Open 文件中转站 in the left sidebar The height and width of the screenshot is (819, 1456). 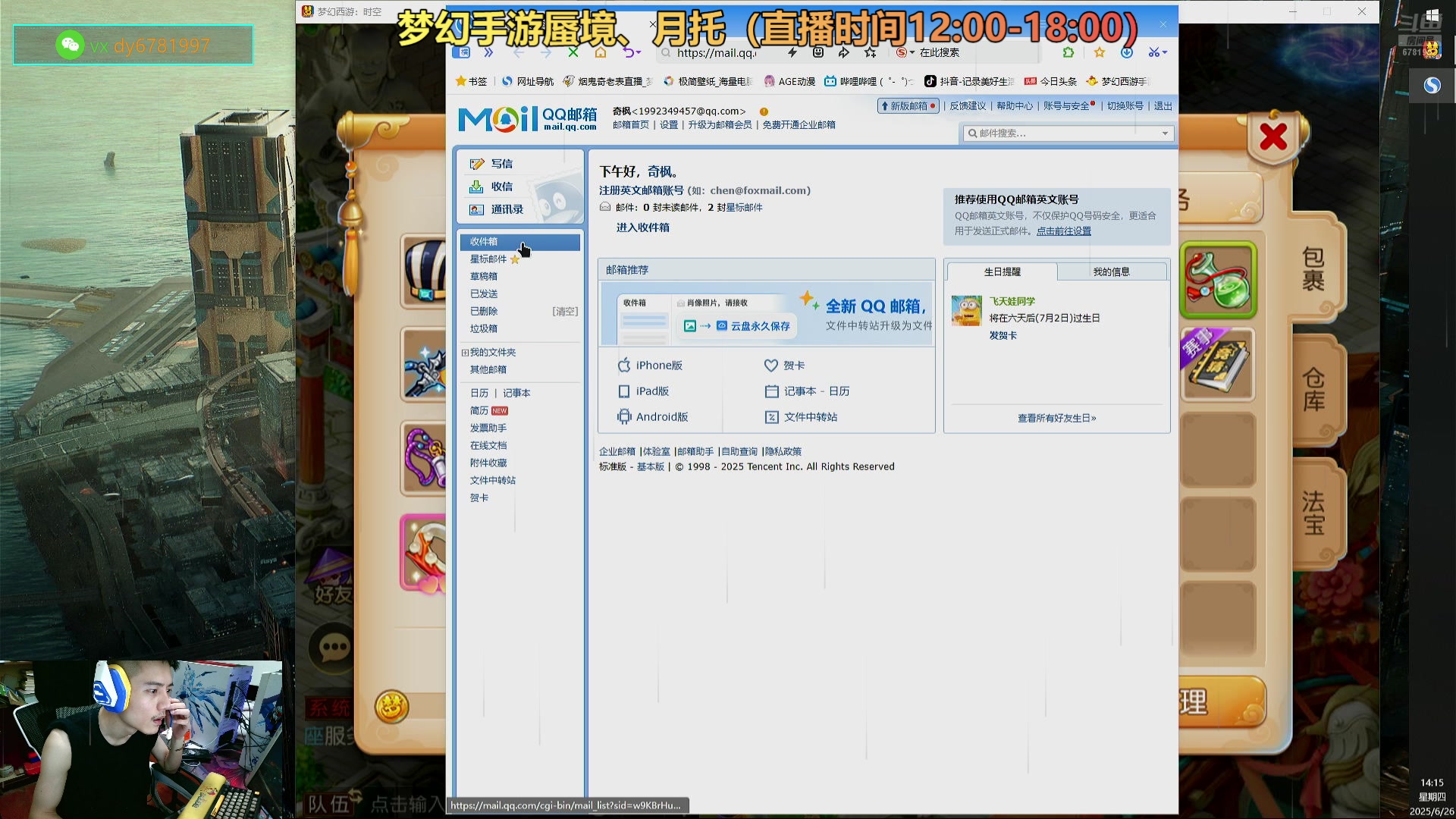point(493,481)
